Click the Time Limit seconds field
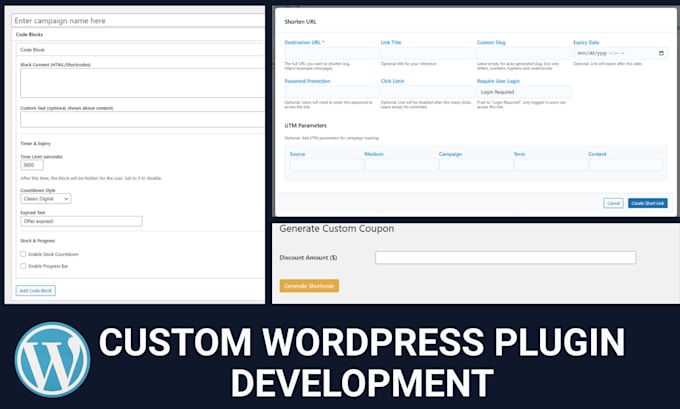The height and width of the screenshot is (409, 680). (x=32, y=165)
